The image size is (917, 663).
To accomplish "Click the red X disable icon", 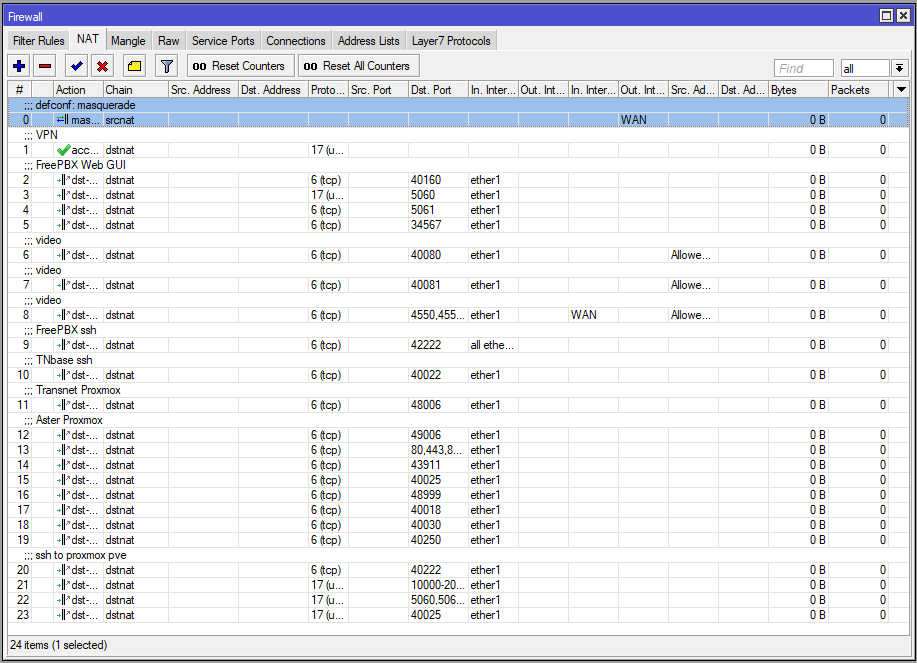I will [x=102, y=66].
